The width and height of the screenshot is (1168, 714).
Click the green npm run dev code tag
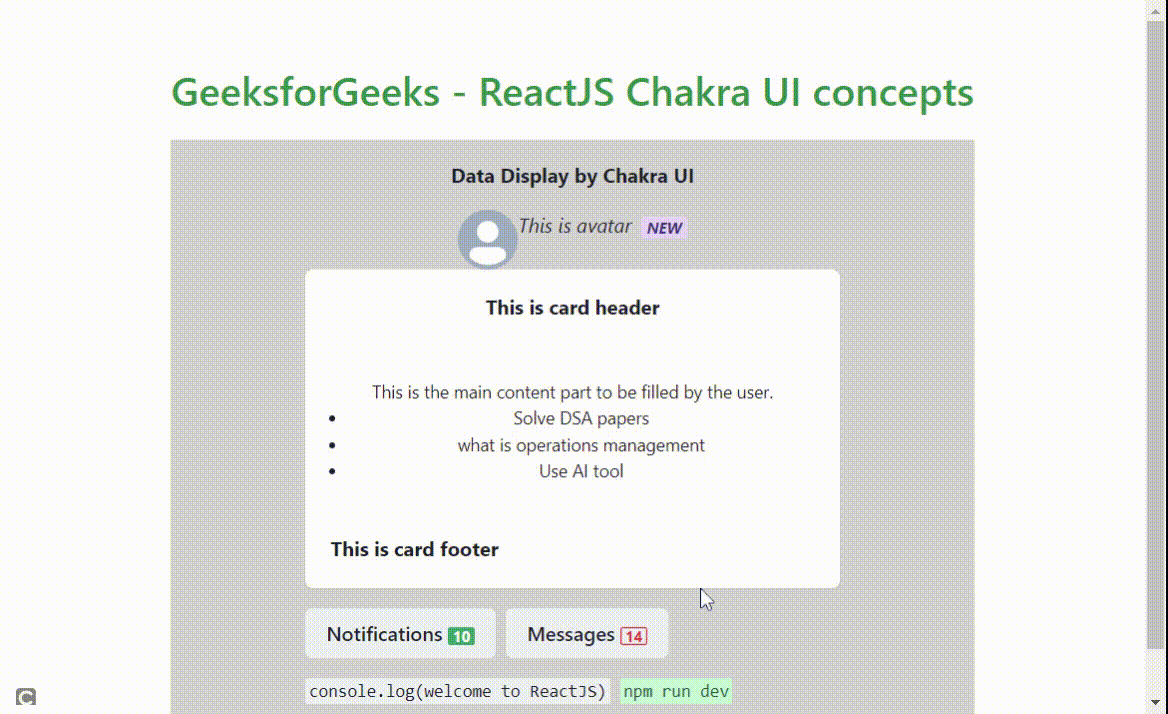pos(676,691)
